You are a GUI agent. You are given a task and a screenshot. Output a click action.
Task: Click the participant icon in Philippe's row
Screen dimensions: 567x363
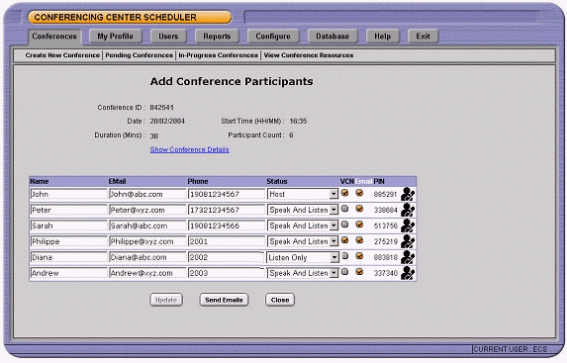(x=408, y=242)
